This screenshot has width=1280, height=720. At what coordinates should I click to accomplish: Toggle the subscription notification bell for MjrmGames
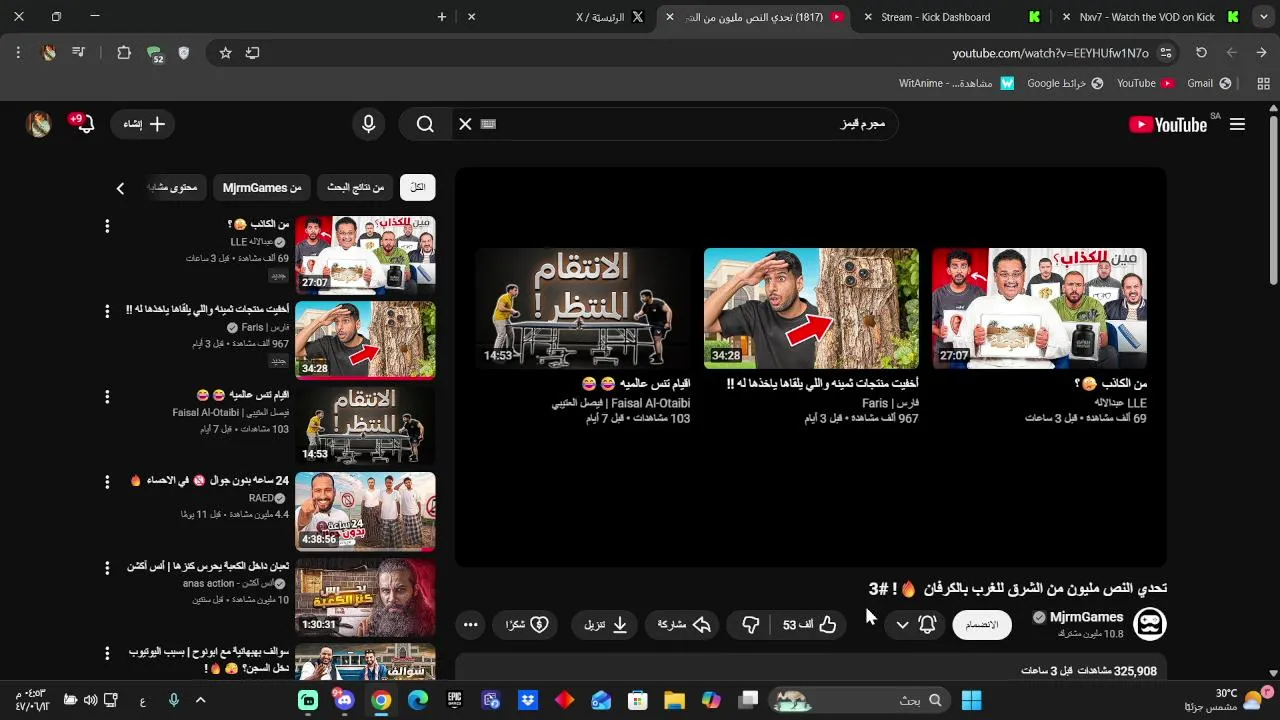click(927, 625)
